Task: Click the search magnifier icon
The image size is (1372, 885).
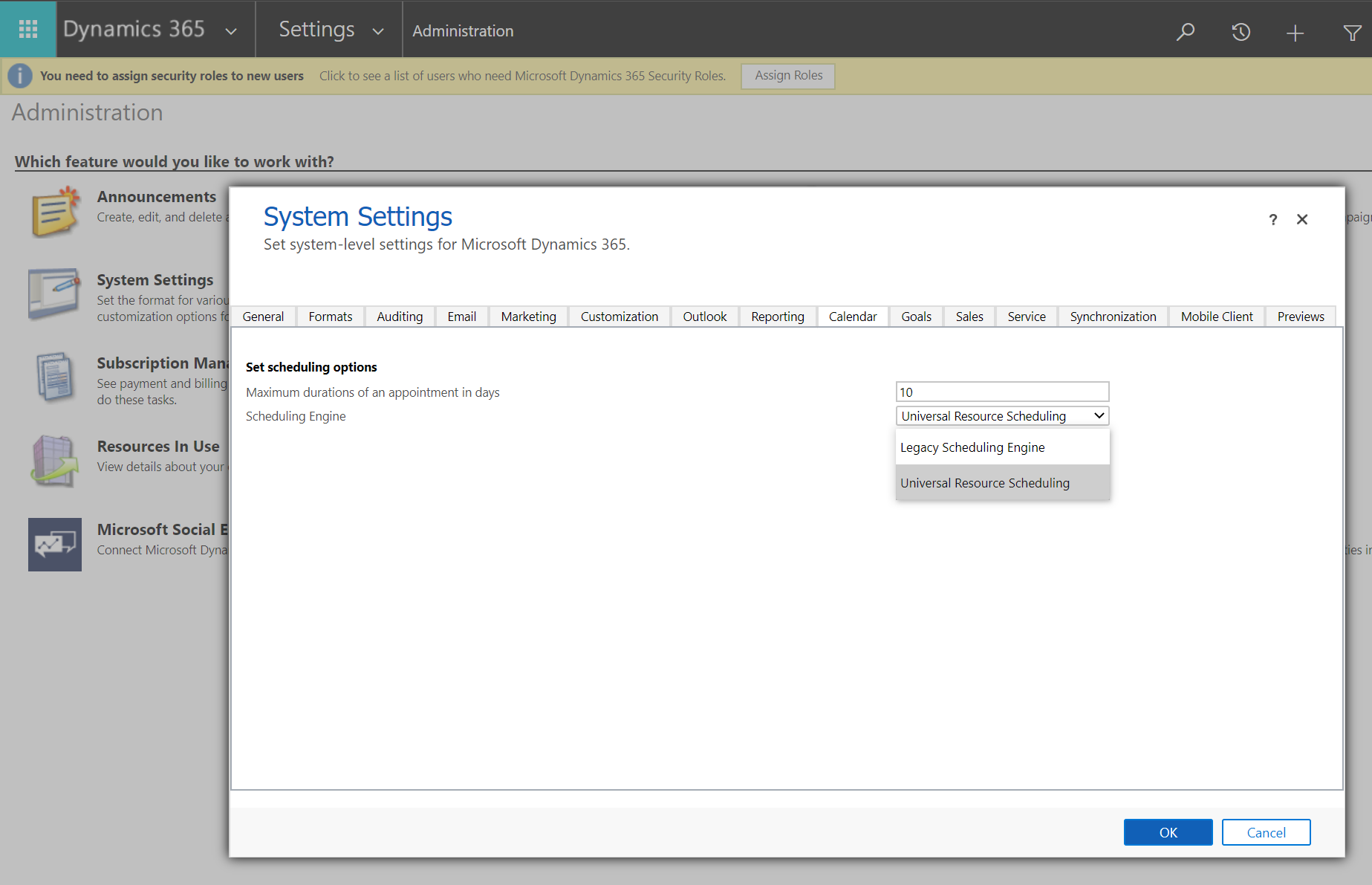Action: click(1186, 31)
